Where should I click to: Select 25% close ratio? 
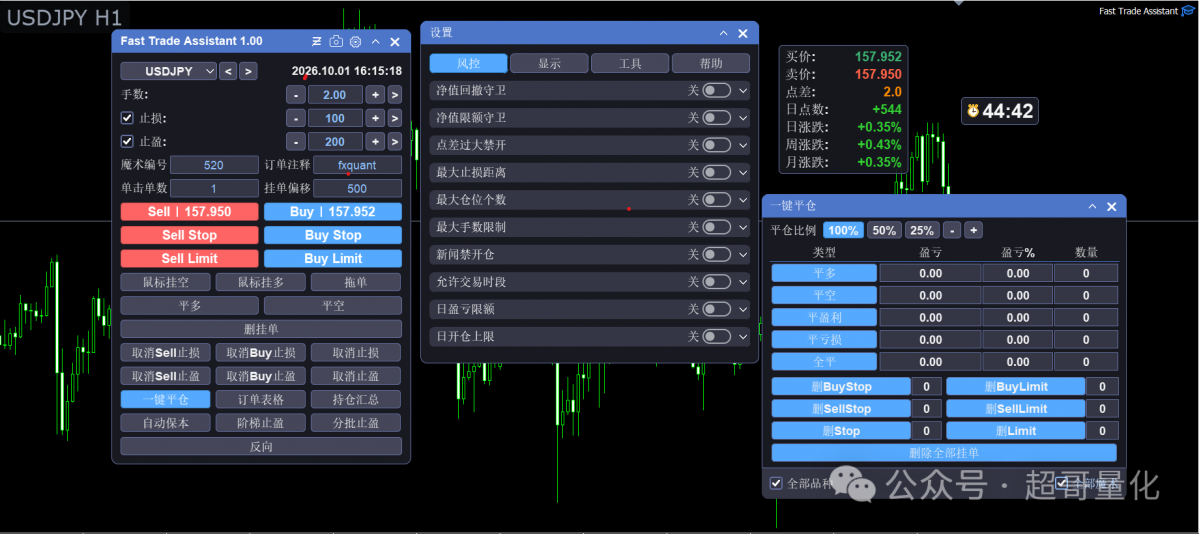click(x=922, y=230)
